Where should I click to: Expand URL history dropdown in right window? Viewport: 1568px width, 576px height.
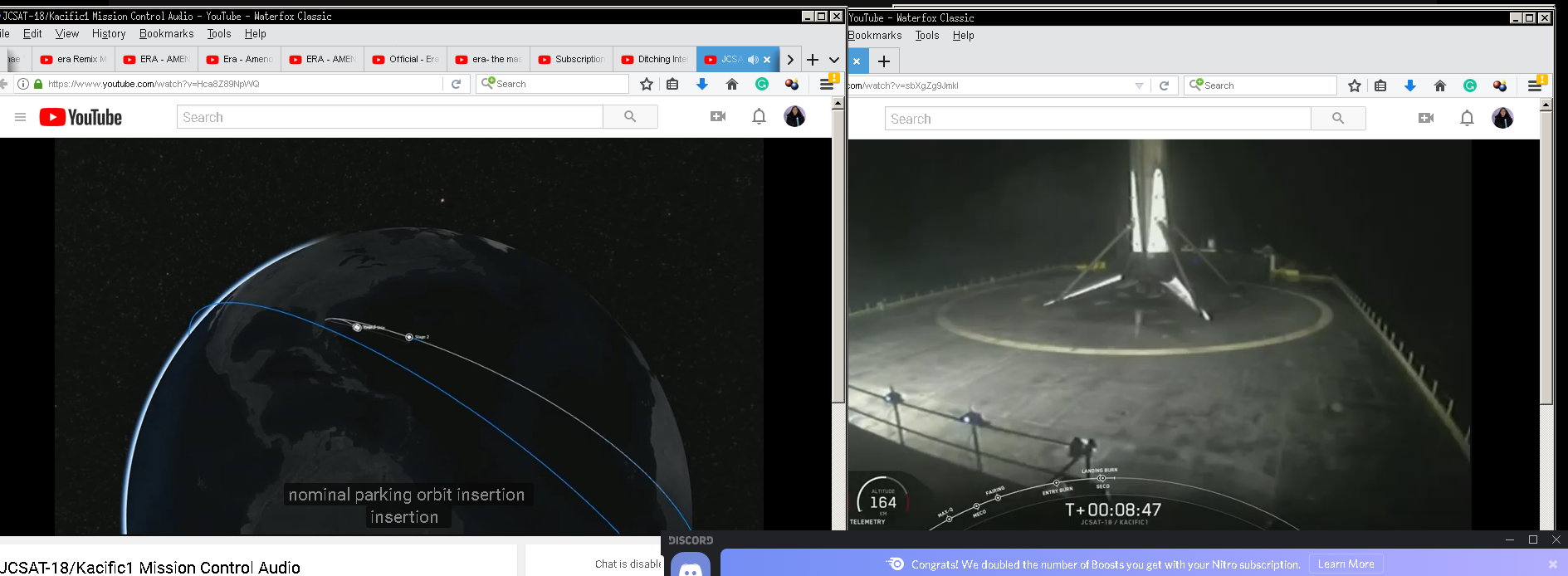tap(1139, 85)
